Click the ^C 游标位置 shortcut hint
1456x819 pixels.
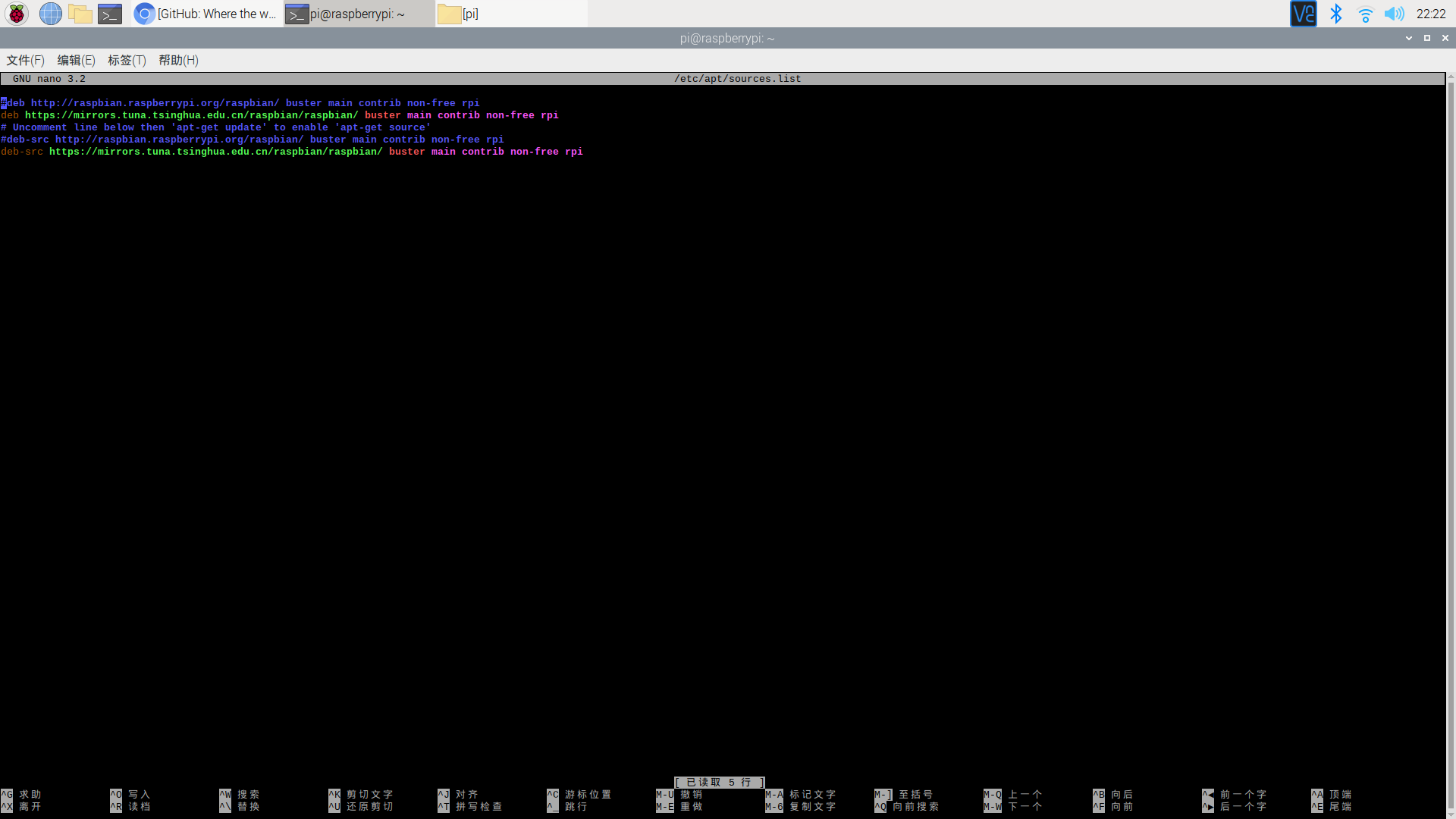[579, 795]
